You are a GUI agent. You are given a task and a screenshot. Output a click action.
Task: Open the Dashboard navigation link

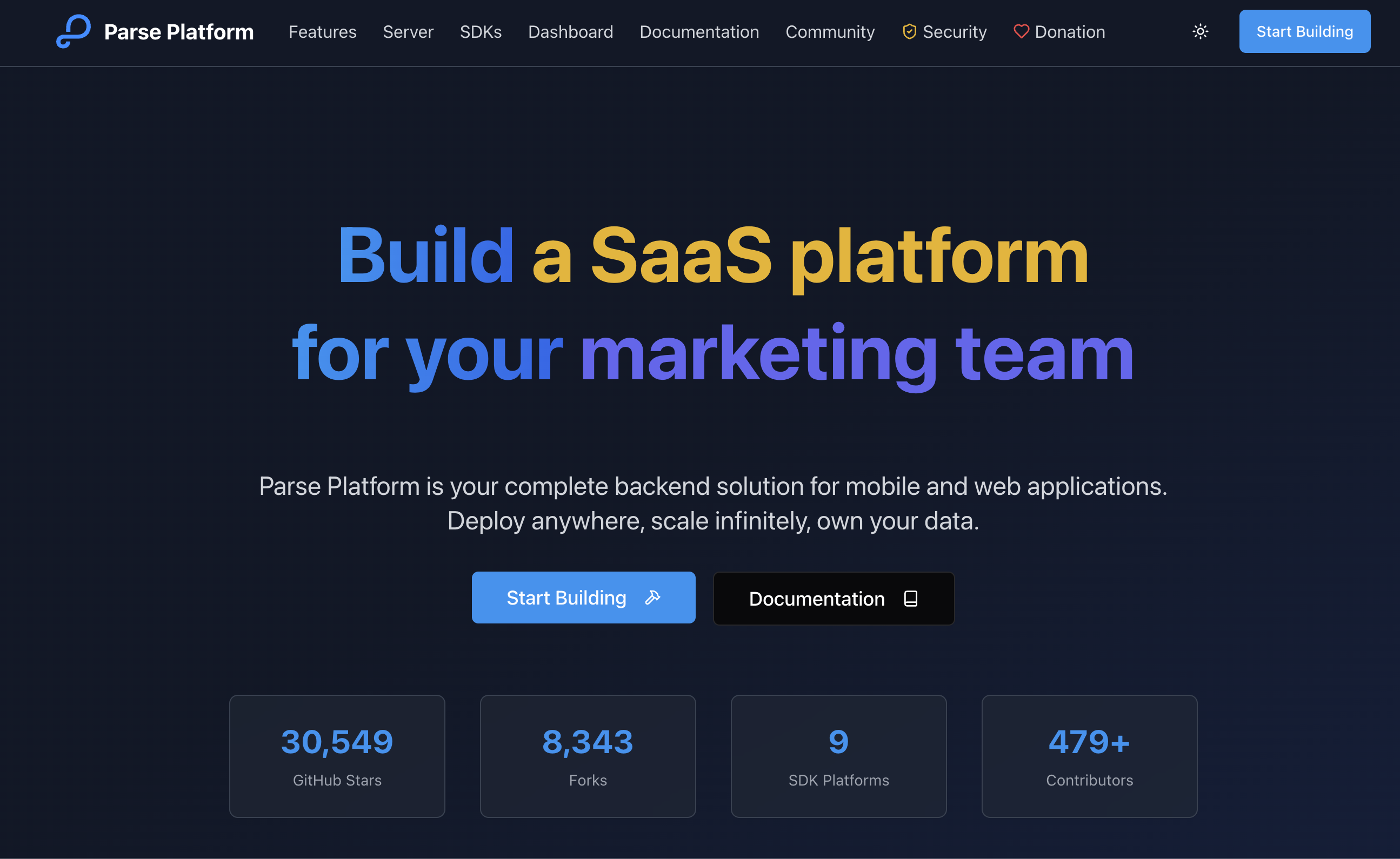(570, 32)
